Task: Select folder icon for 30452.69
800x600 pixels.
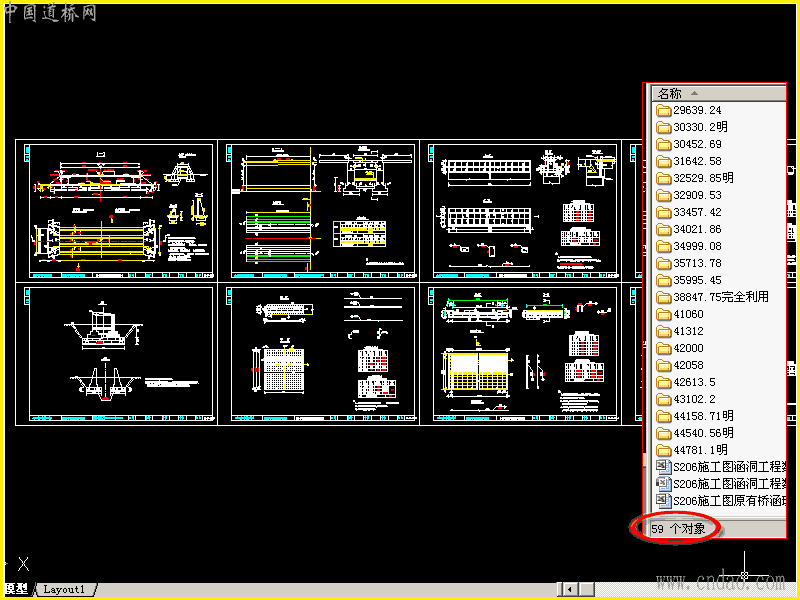Action: click(663, 144)
